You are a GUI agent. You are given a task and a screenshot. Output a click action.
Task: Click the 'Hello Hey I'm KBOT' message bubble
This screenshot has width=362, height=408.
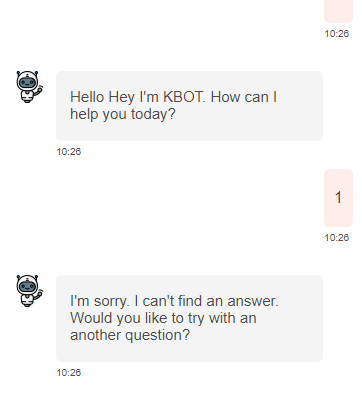(189, 106)
